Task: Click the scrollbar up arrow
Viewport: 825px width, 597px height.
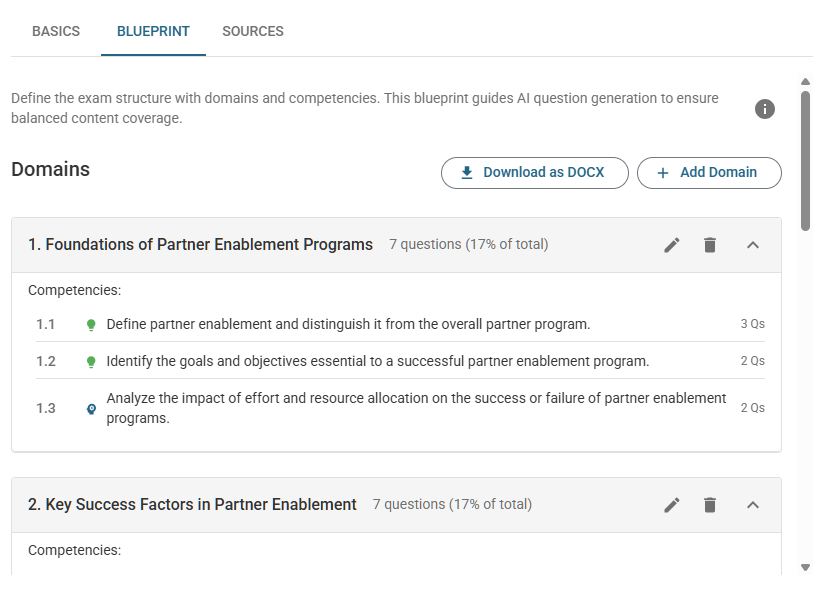Action: [x=805, y=82]
